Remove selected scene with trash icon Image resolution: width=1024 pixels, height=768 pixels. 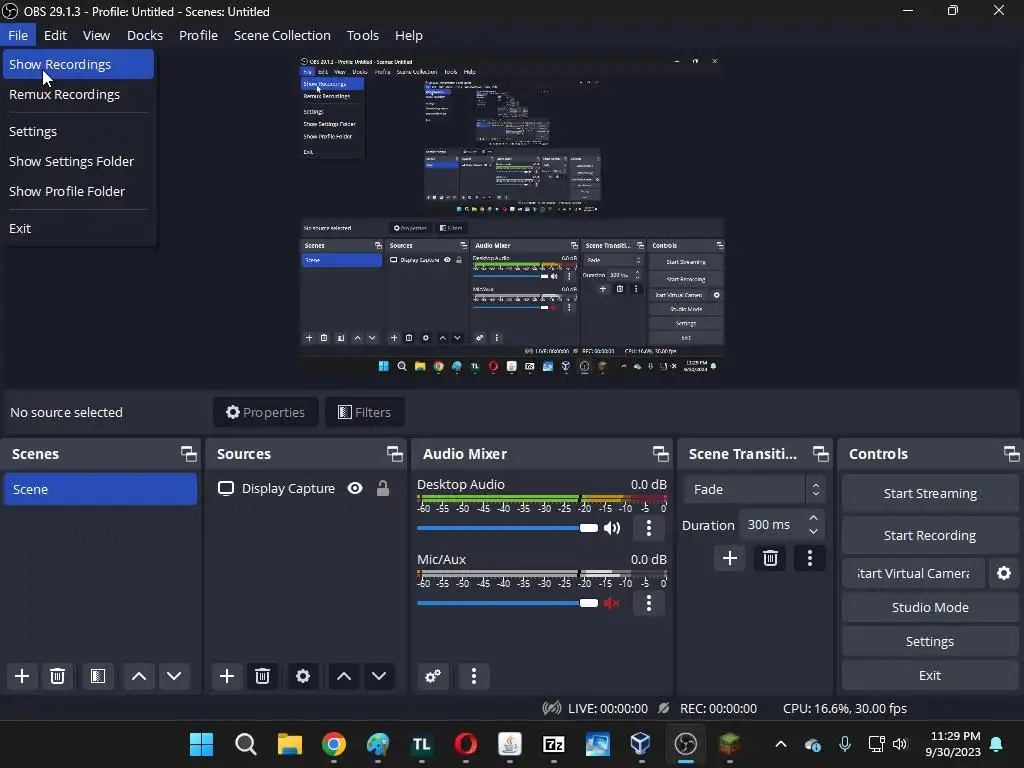[57, 676]
